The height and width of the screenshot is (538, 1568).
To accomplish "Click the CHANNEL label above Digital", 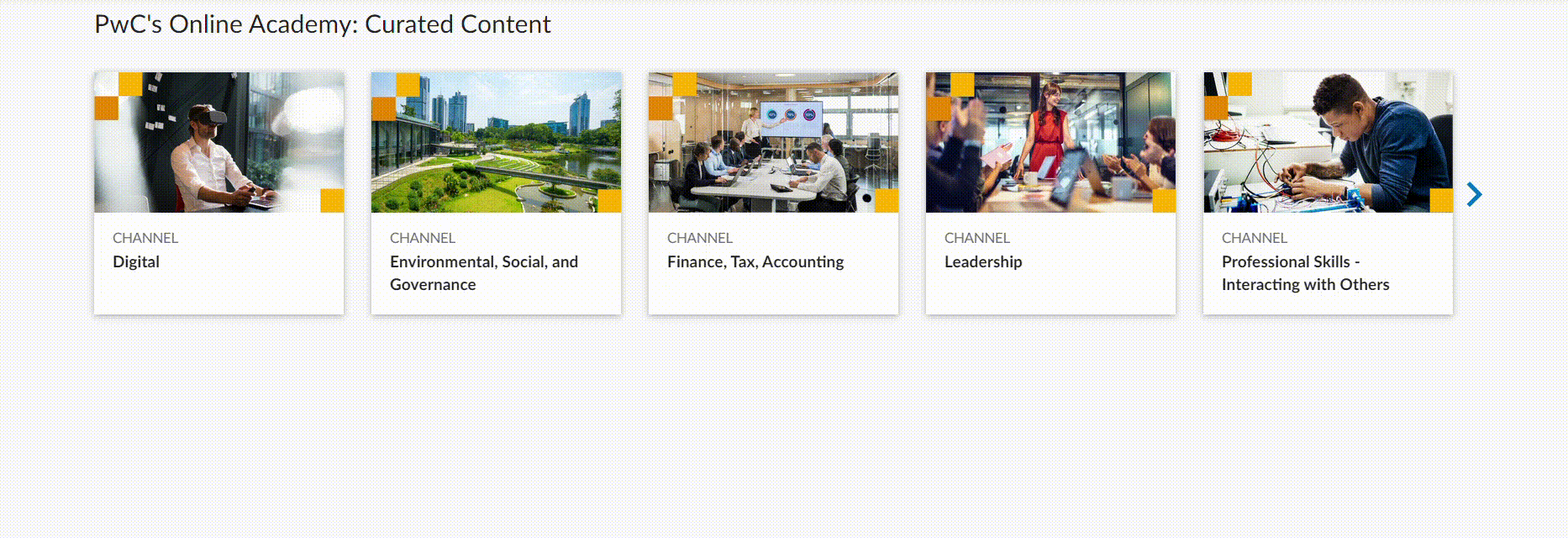I will tap(145, 238).
